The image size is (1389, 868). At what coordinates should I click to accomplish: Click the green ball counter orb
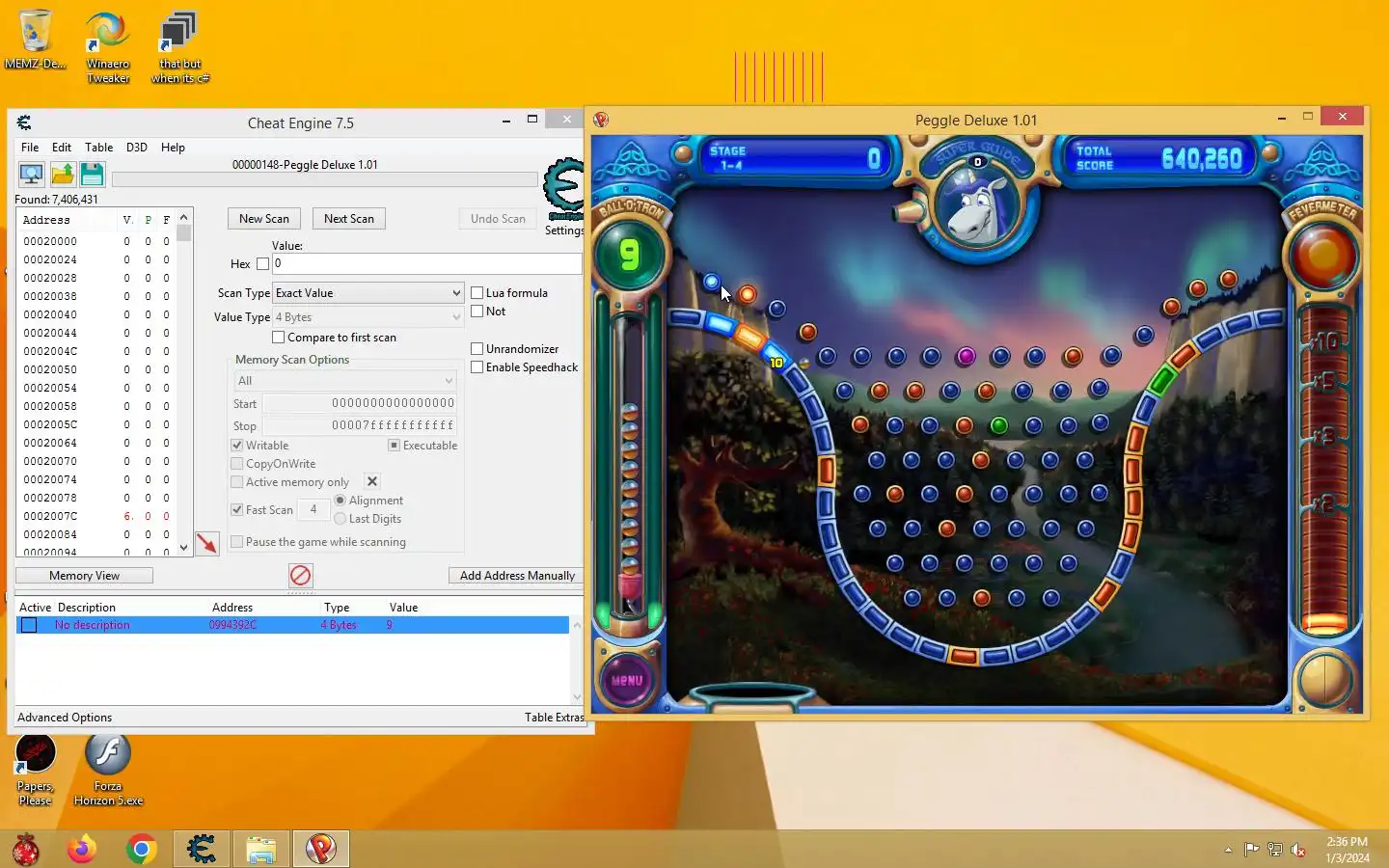coord(630,256)
